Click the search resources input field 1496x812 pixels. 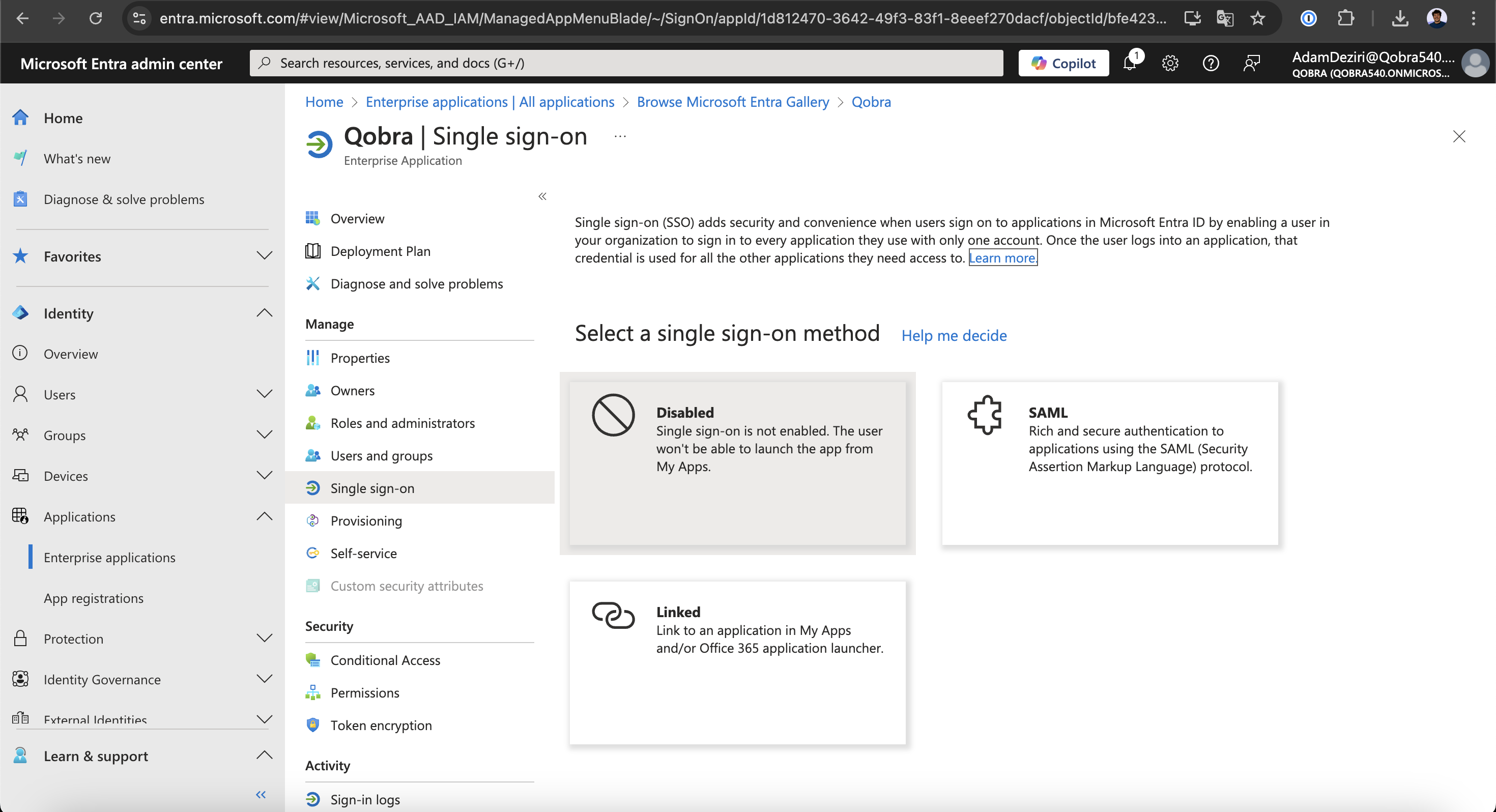[626, 63]
